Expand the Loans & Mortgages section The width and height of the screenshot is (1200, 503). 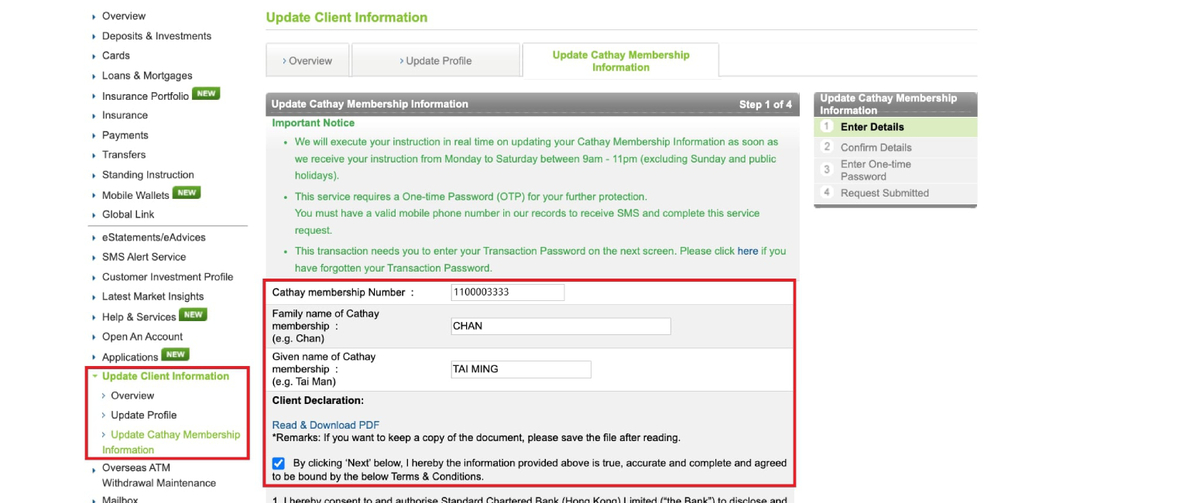tap(146, 76)
